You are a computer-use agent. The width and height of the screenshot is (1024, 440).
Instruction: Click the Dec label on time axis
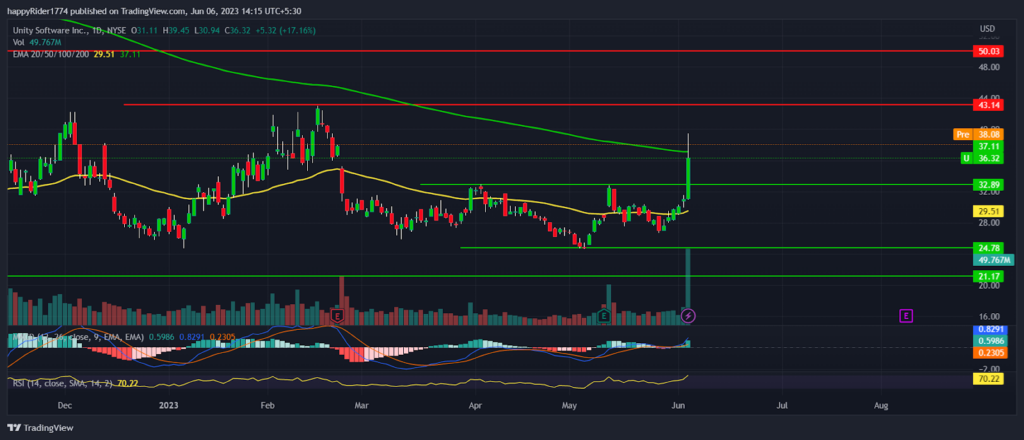(65, 405)
